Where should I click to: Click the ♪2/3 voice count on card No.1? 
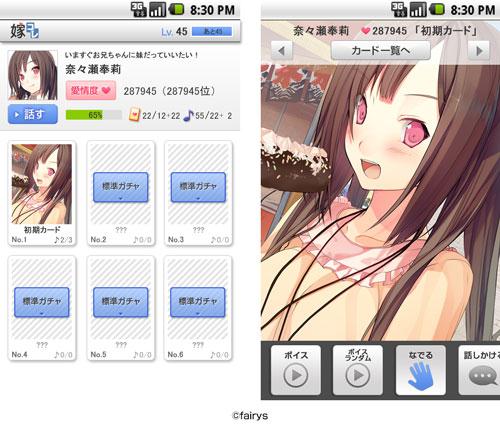(x=63, y=240)
